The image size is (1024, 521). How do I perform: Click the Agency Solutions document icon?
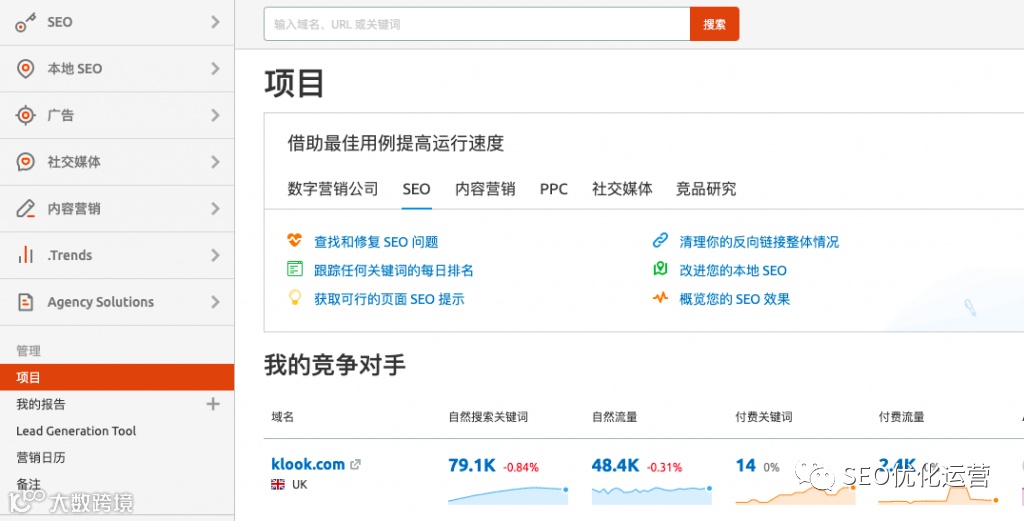pos(26,302)
